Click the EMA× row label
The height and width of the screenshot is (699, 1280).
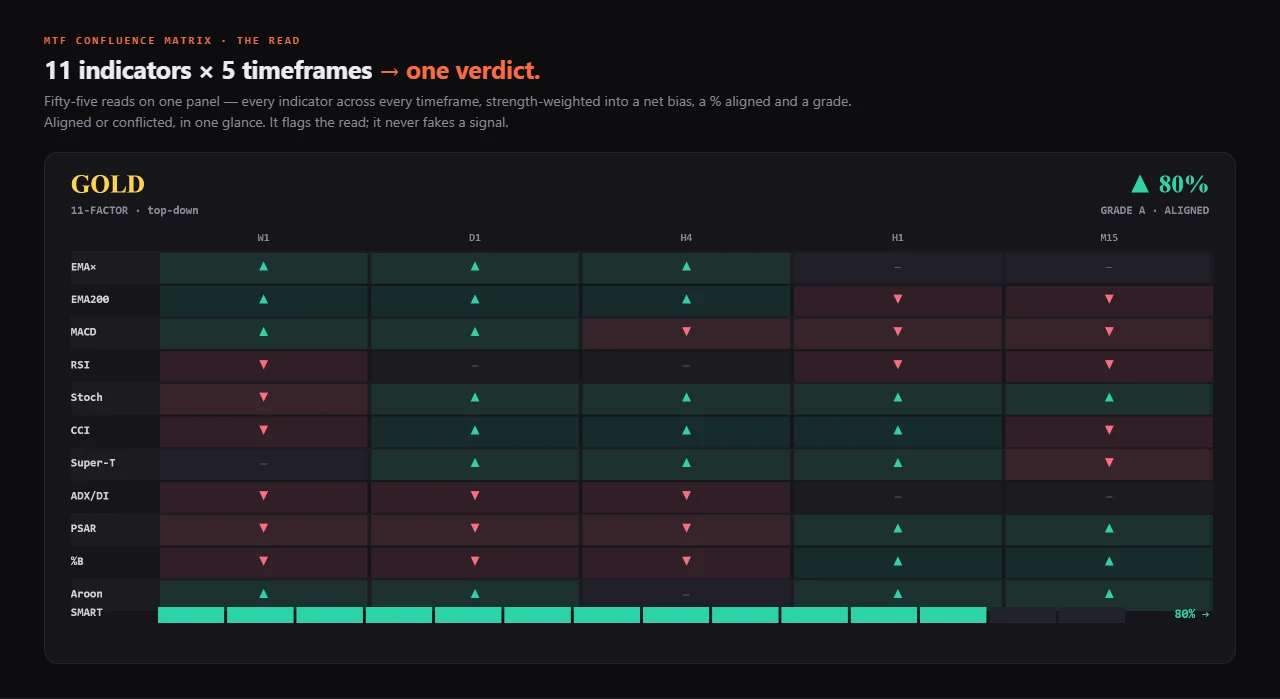tap(84, 267)
